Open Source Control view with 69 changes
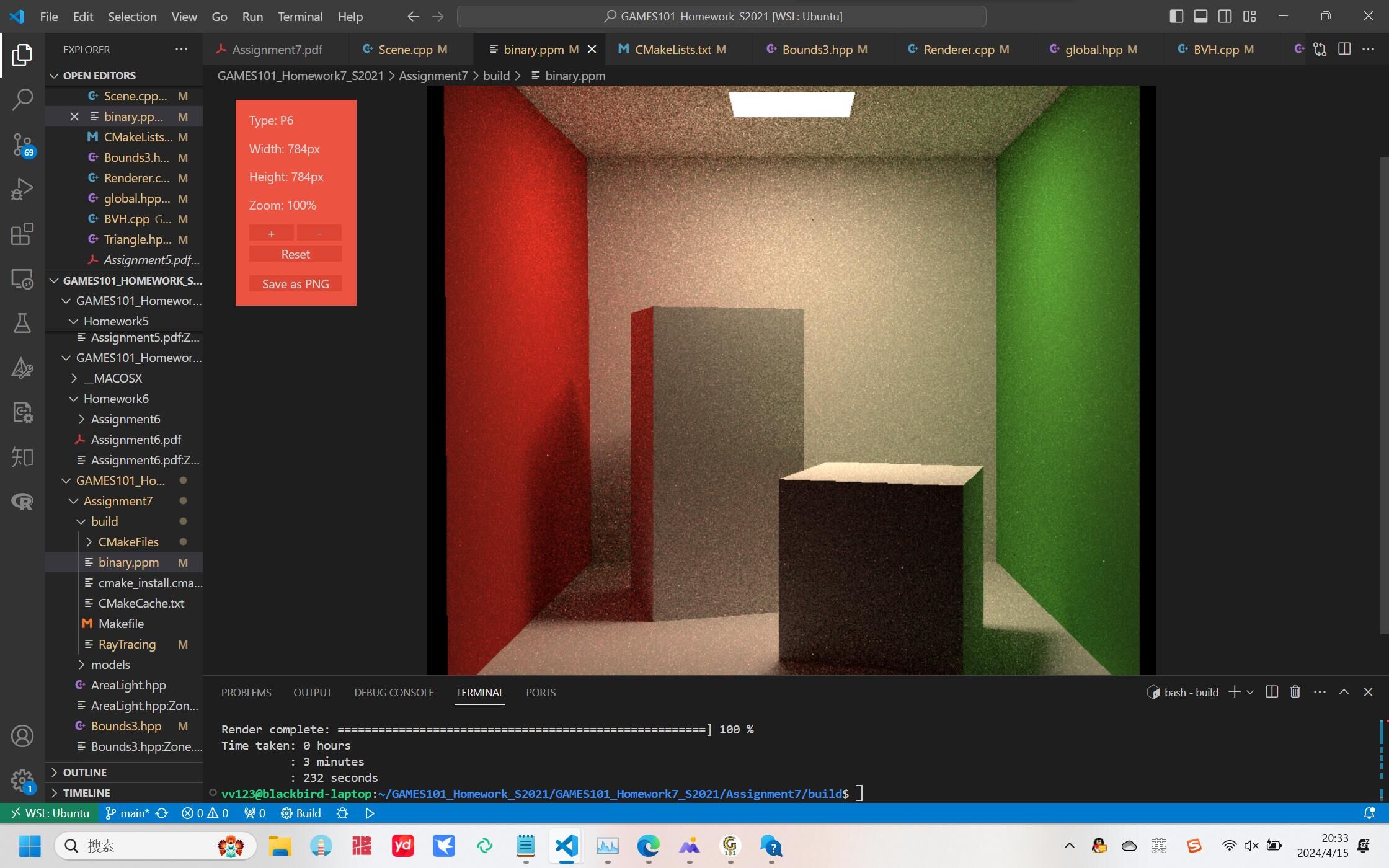This screenshot has width=1389, height=868. [22, 145]
